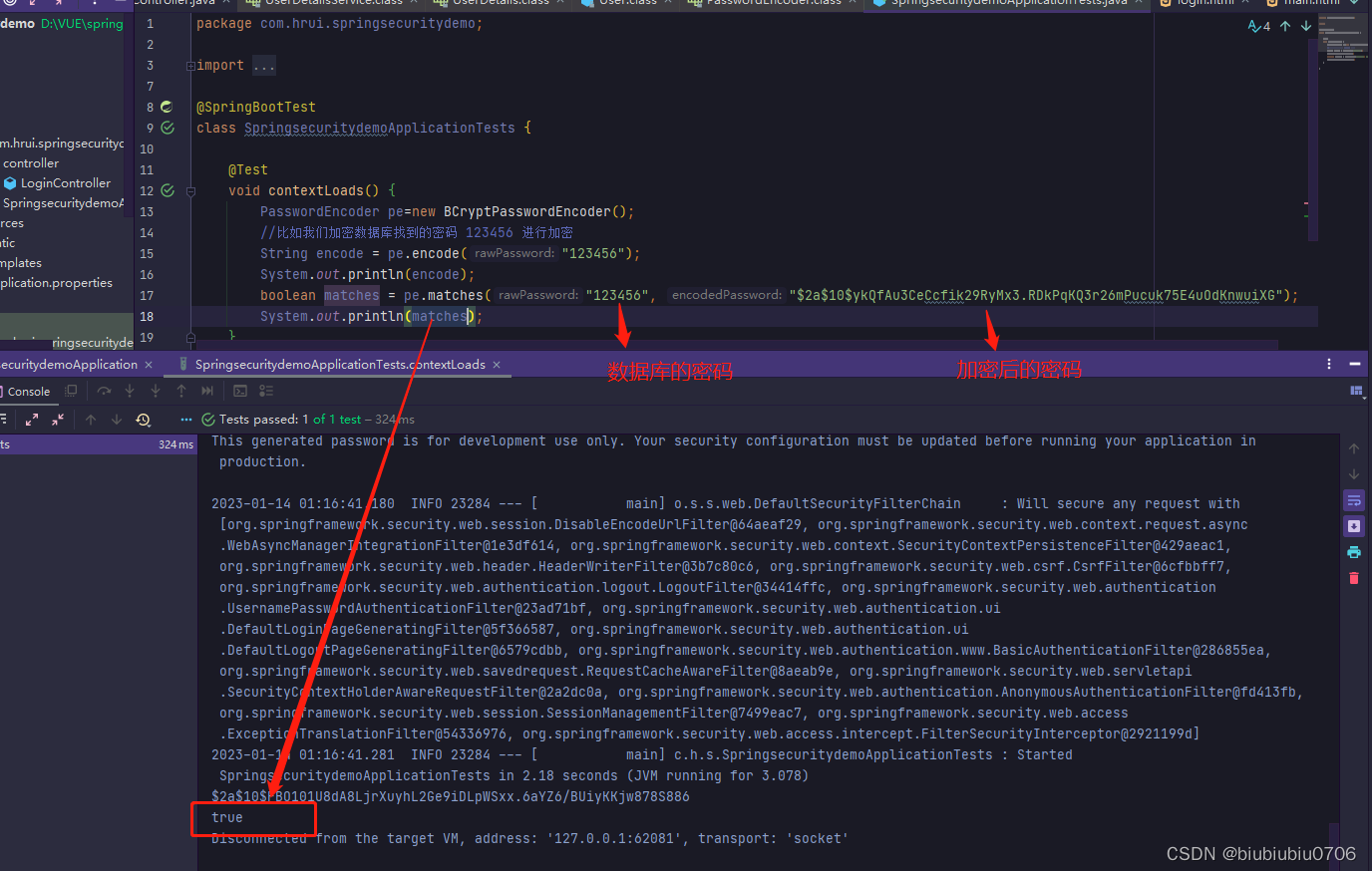Run contextLoads test from line 12 gutter
This screenshot has width=1372, height=871.
coord(168,190)
